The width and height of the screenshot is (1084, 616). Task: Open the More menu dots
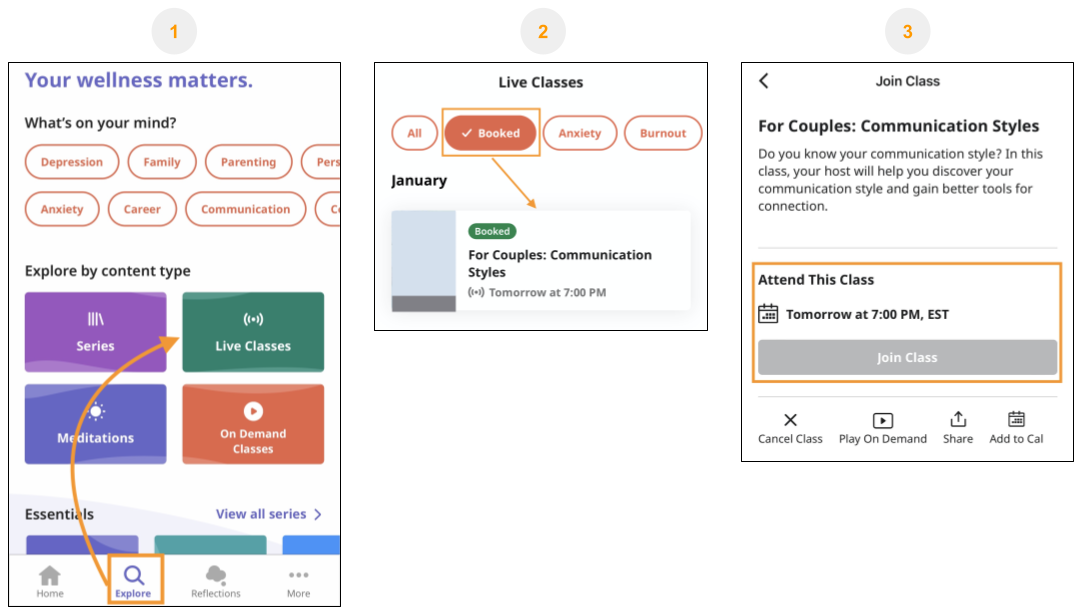point(298,575)
